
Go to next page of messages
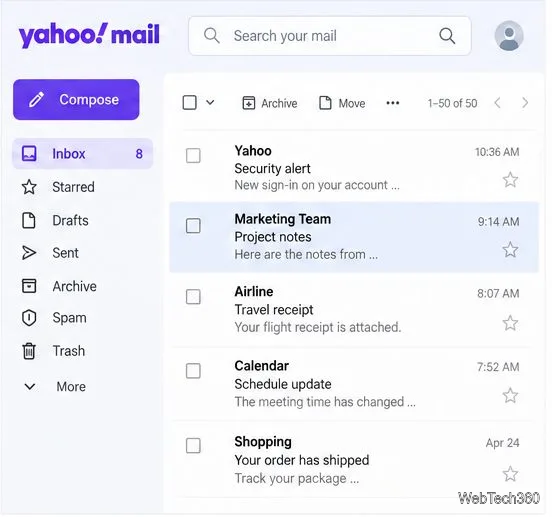click(525, 103)
